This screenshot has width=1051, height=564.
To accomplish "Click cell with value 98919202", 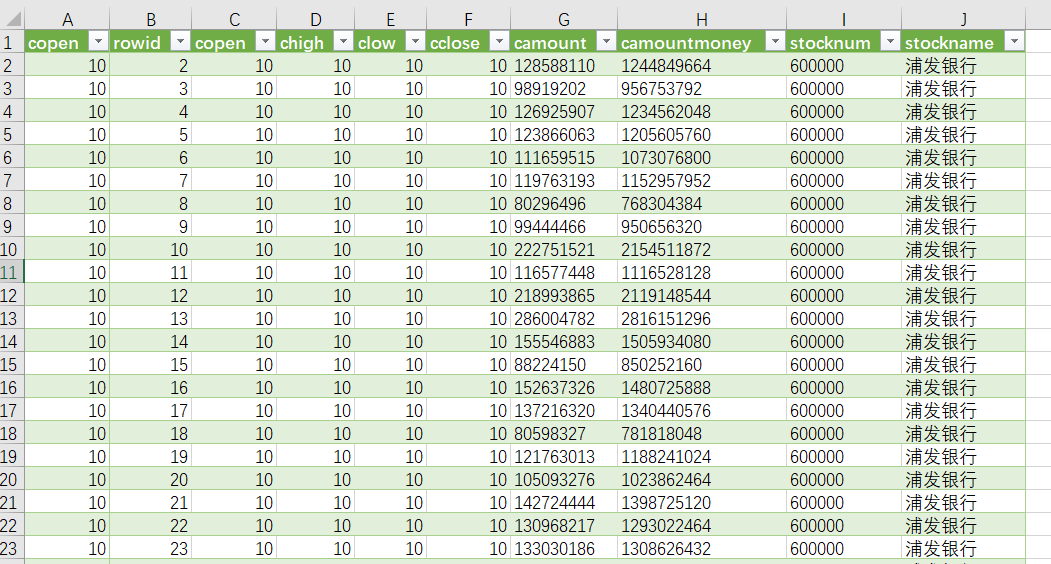I will click(x=564, y=89).
